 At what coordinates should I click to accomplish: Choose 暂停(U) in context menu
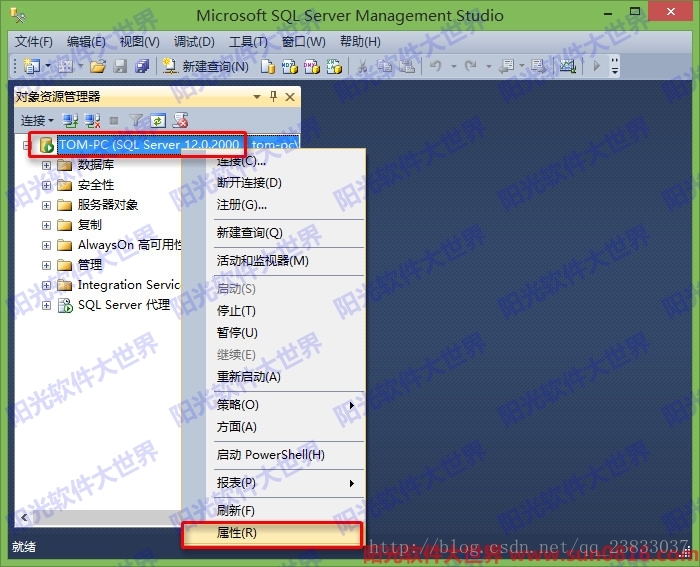(x=275, y=333)
